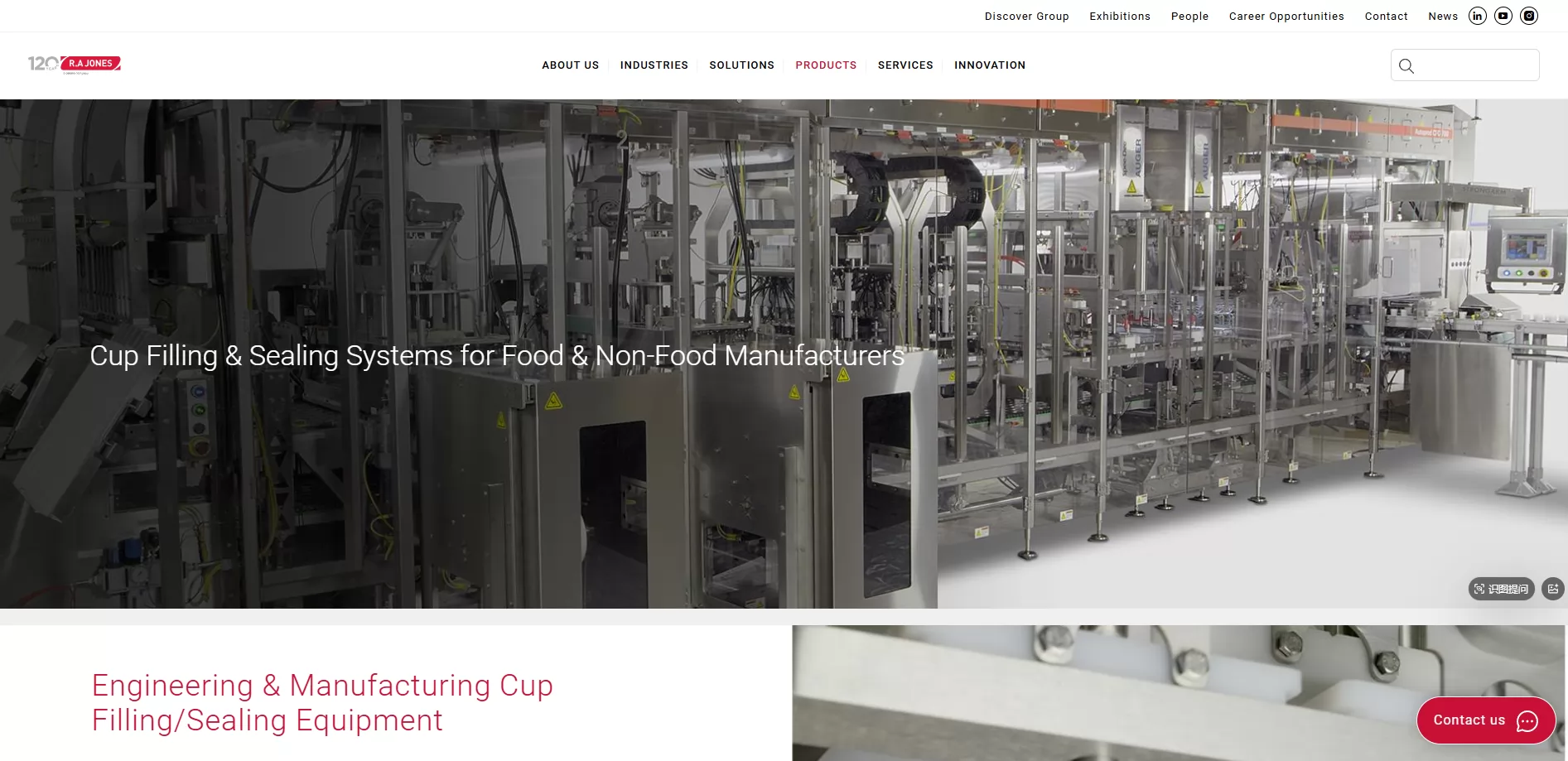Open the Solutions menu
Screen dimensions: 1568x761
pos(741,65)
